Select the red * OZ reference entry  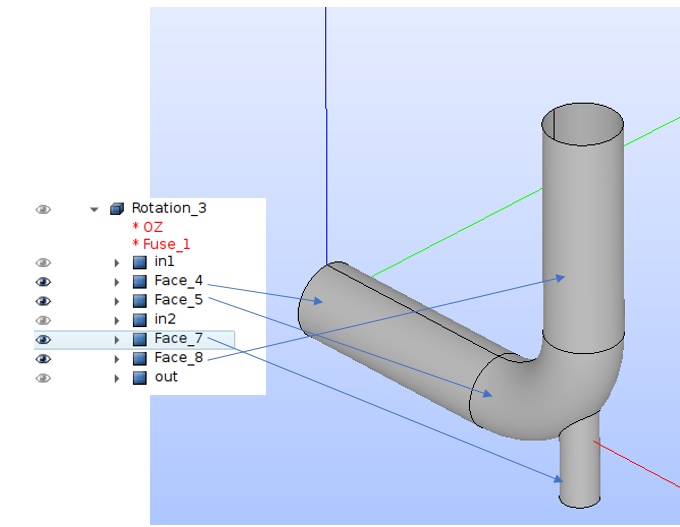point(148,227)
